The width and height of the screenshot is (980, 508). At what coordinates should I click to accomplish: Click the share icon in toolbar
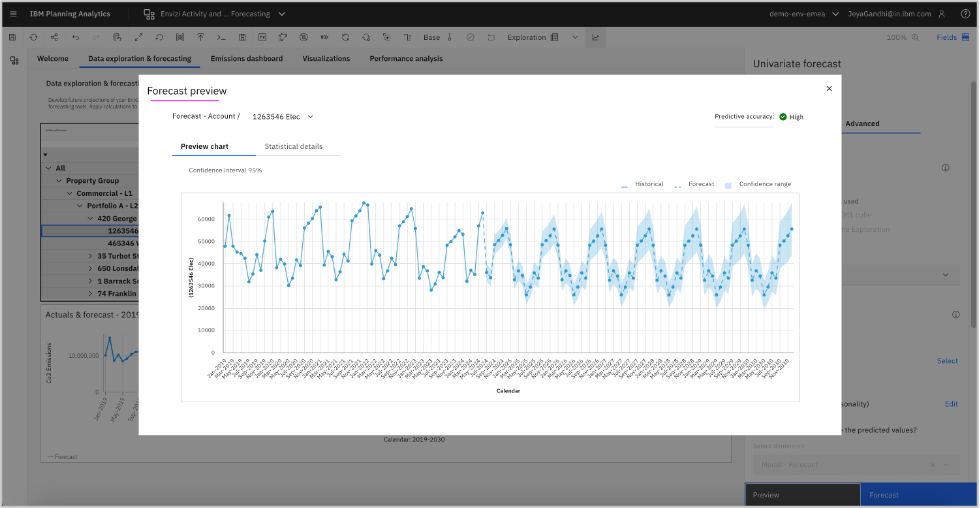[53, 37]
